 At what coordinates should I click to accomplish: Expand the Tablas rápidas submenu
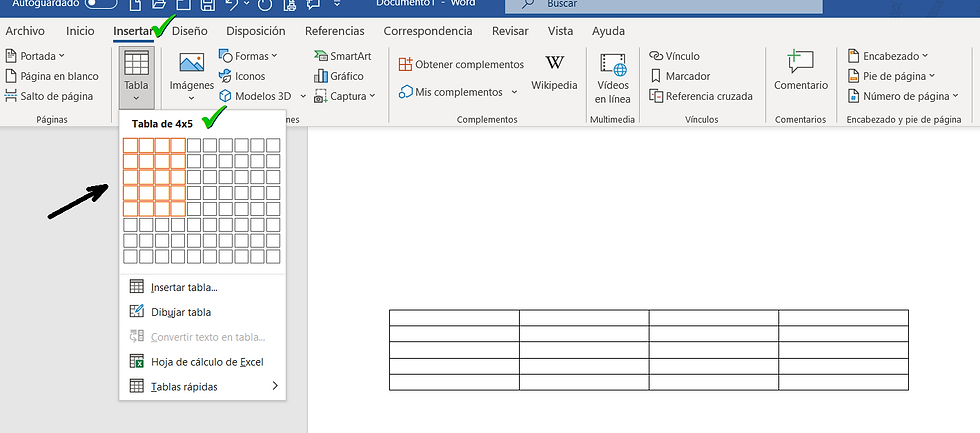pyautogui.click(x=202, y=387)
